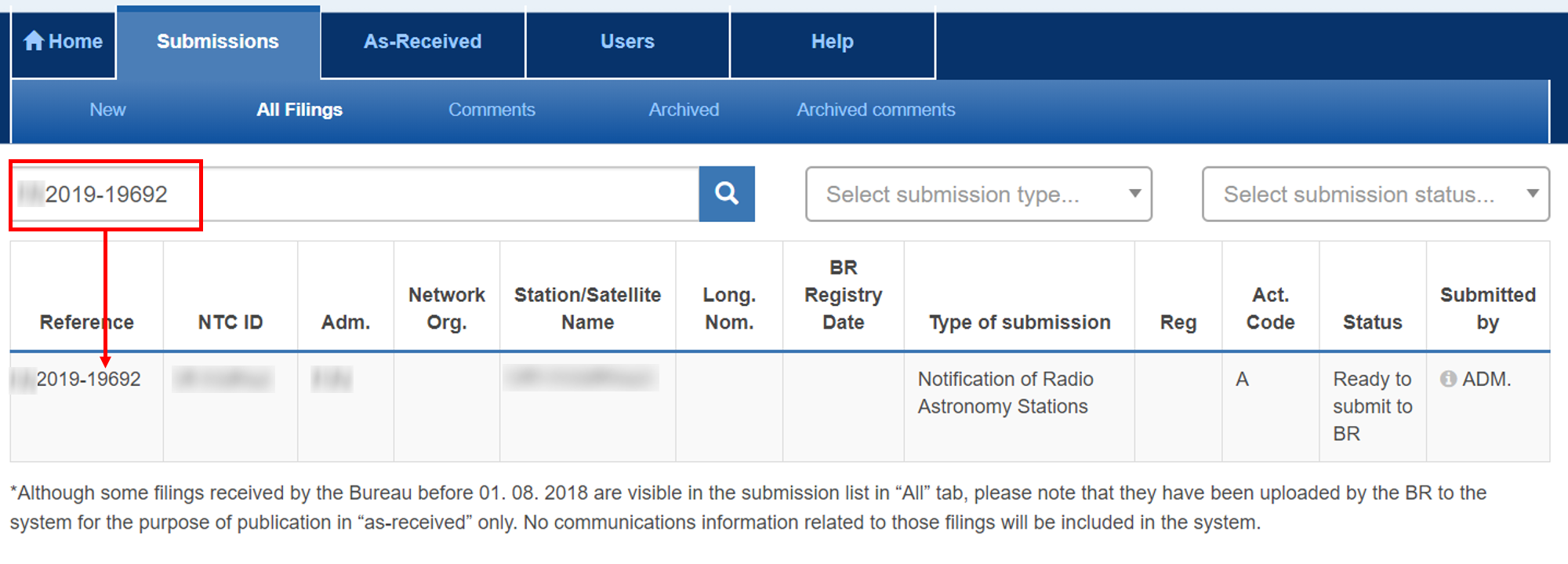Sort by the Reference column header
This screenshot has width=1568, height=564.
click(87, 322)
